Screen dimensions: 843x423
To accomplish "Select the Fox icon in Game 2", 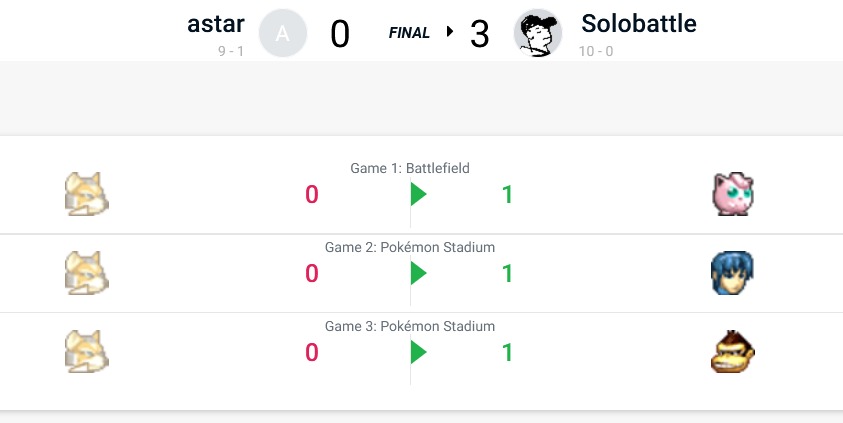I will (87, 273).
